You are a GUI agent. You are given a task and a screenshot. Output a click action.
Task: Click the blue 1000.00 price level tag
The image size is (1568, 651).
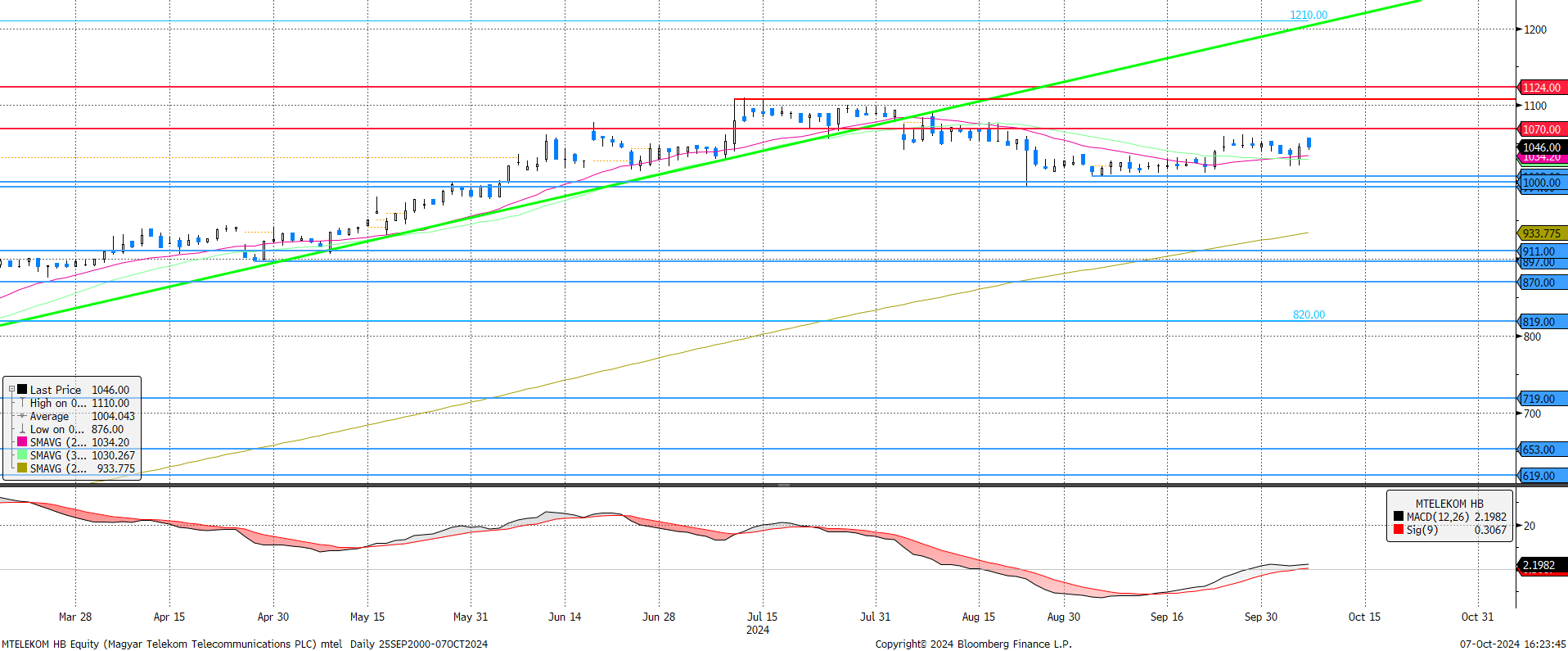(x=1542, y=183)
